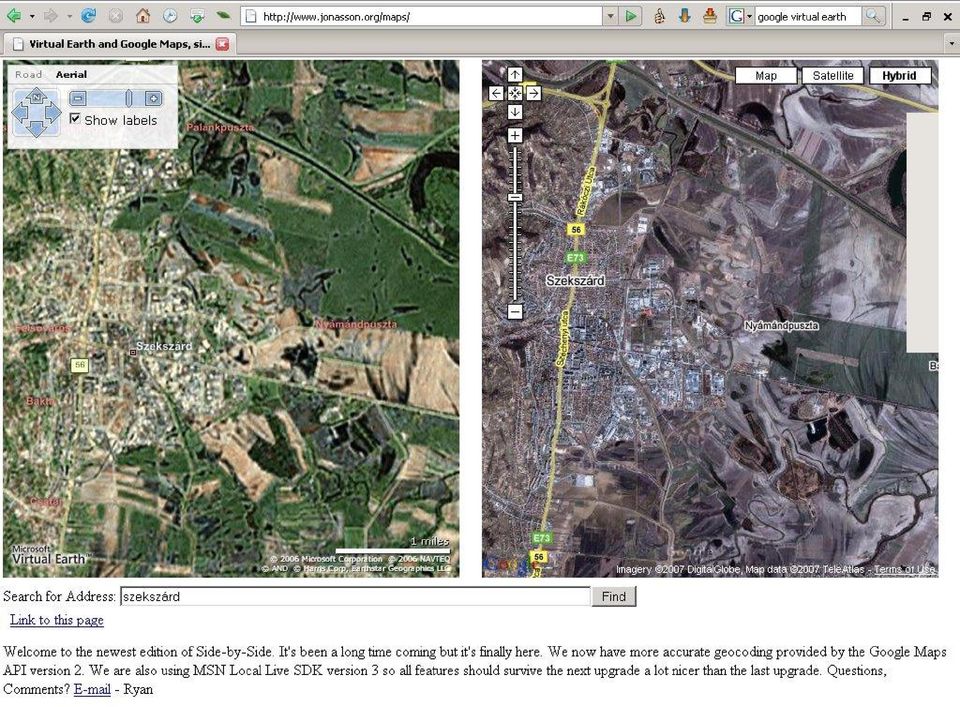This screenshot has width=960, height=707.
Task: Pan Google map right
Action: click(534, 93)
